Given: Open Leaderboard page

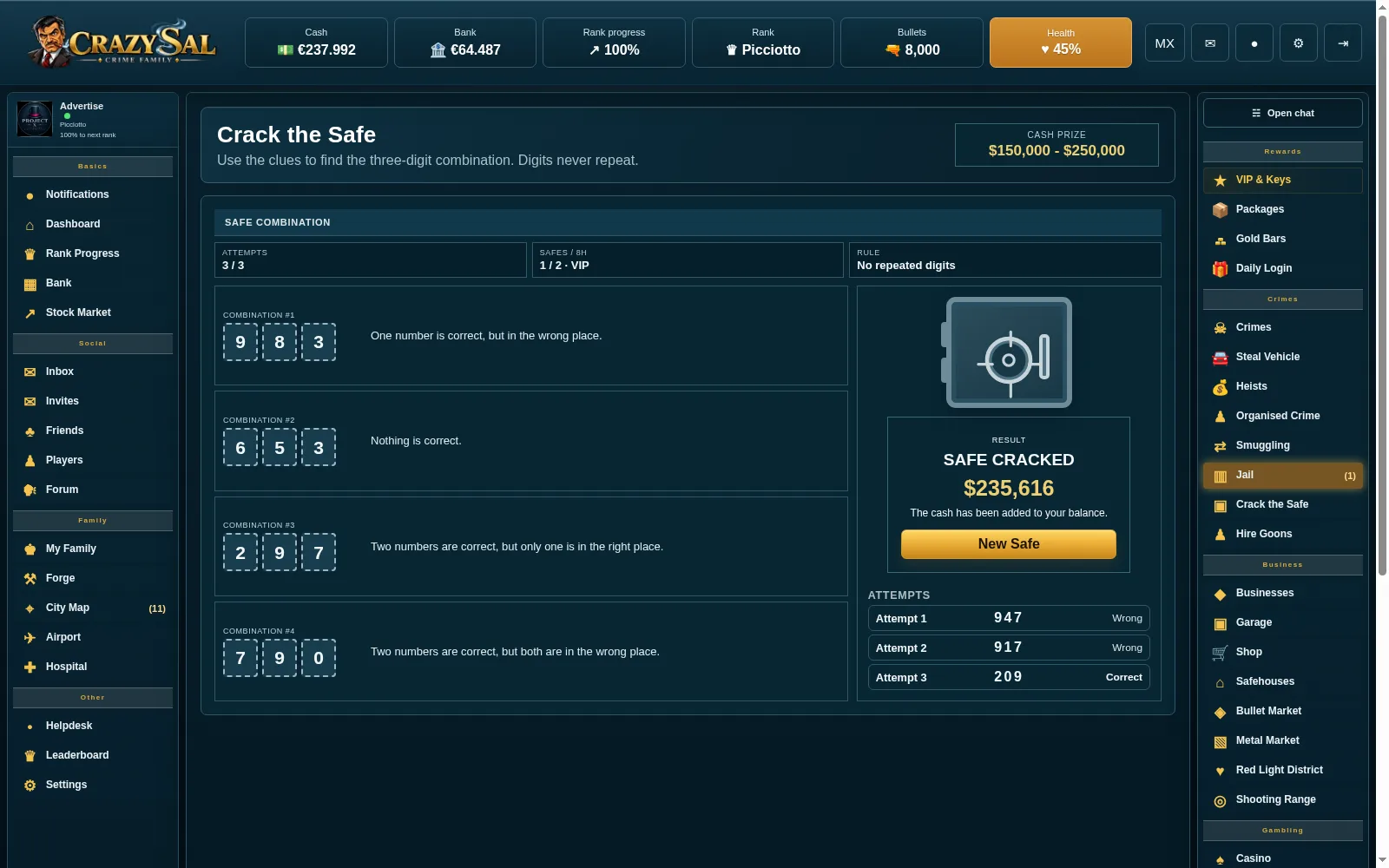Looking at the screenshot, I should (x=93, y=755).
